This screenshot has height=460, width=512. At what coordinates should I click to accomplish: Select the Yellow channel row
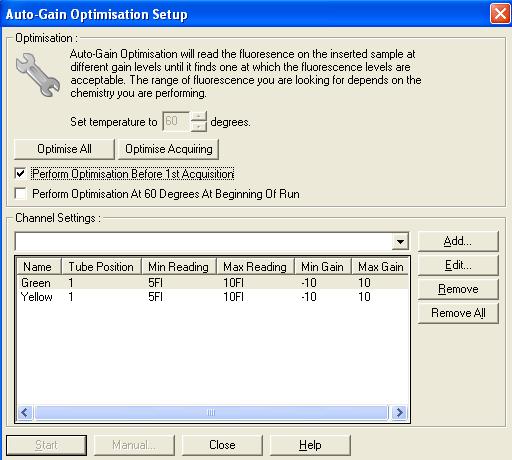click(x=212, y=297)
